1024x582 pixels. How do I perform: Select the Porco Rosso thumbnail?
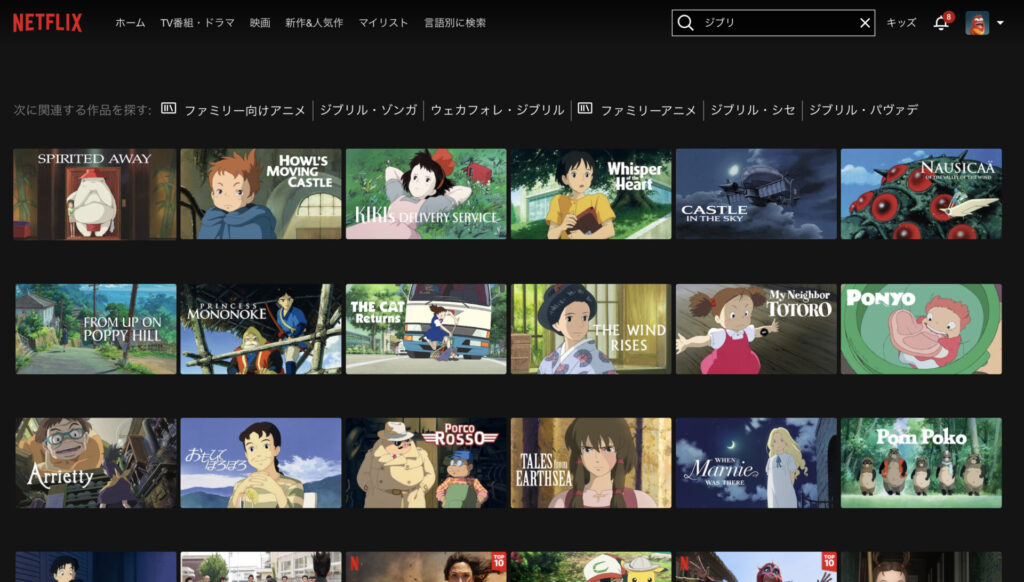click(x=426, y=463)
